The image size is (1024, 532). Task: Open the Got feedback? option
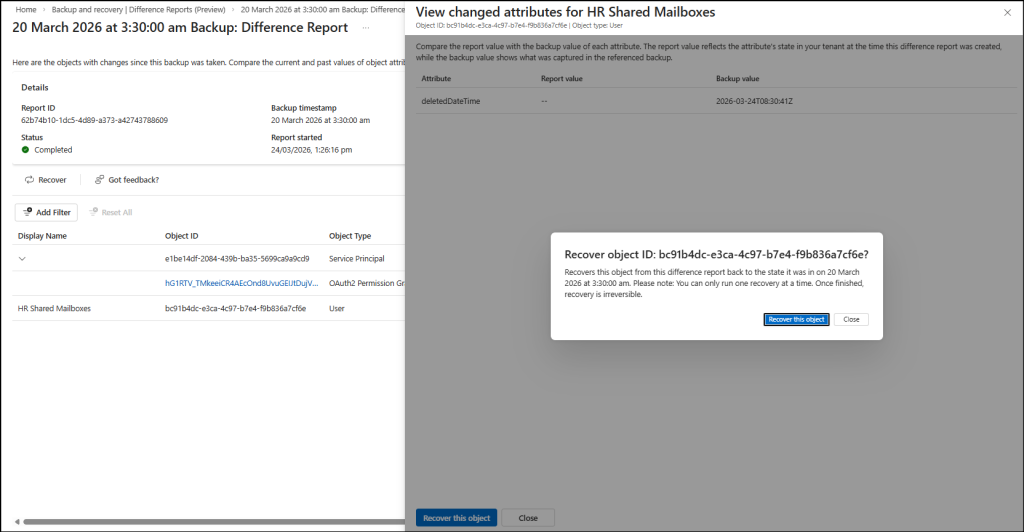[127, 180]
